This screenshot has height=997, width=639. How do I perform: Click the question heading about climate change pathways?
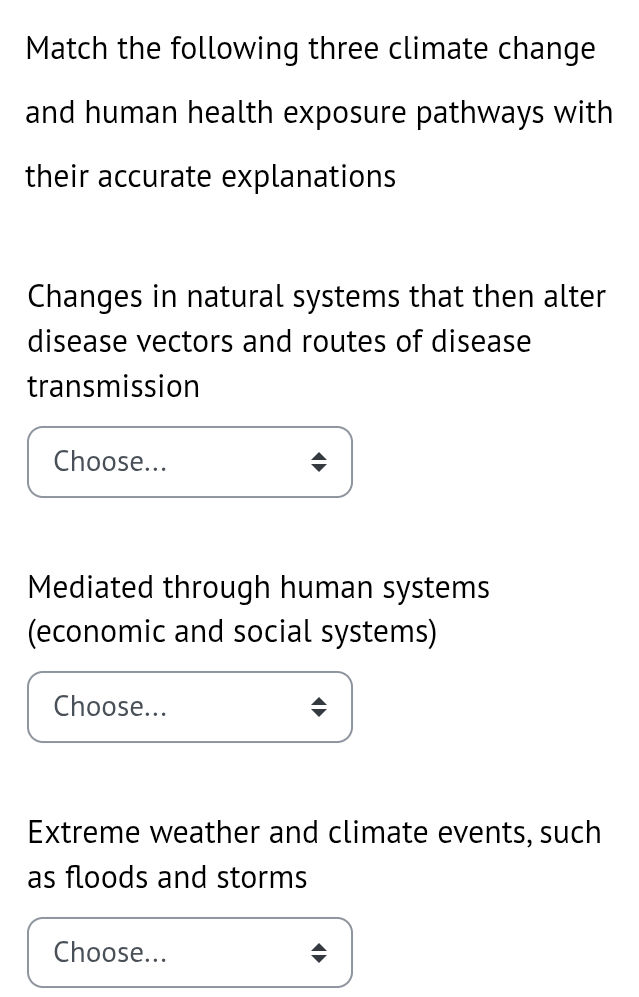pos(310,112)
